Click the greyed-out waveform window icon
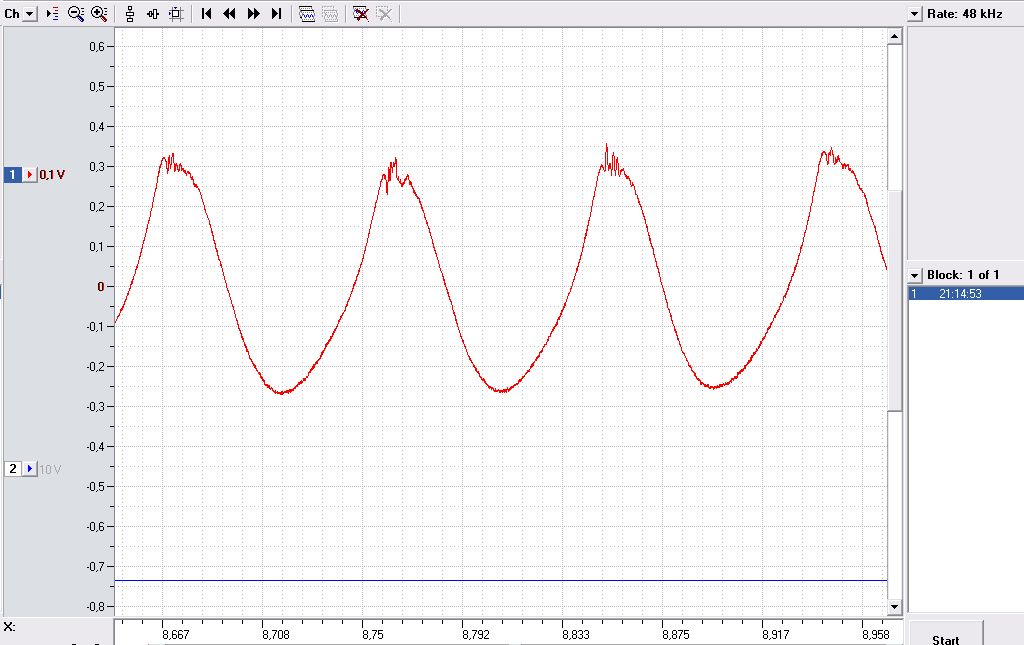 coord(330,14)
